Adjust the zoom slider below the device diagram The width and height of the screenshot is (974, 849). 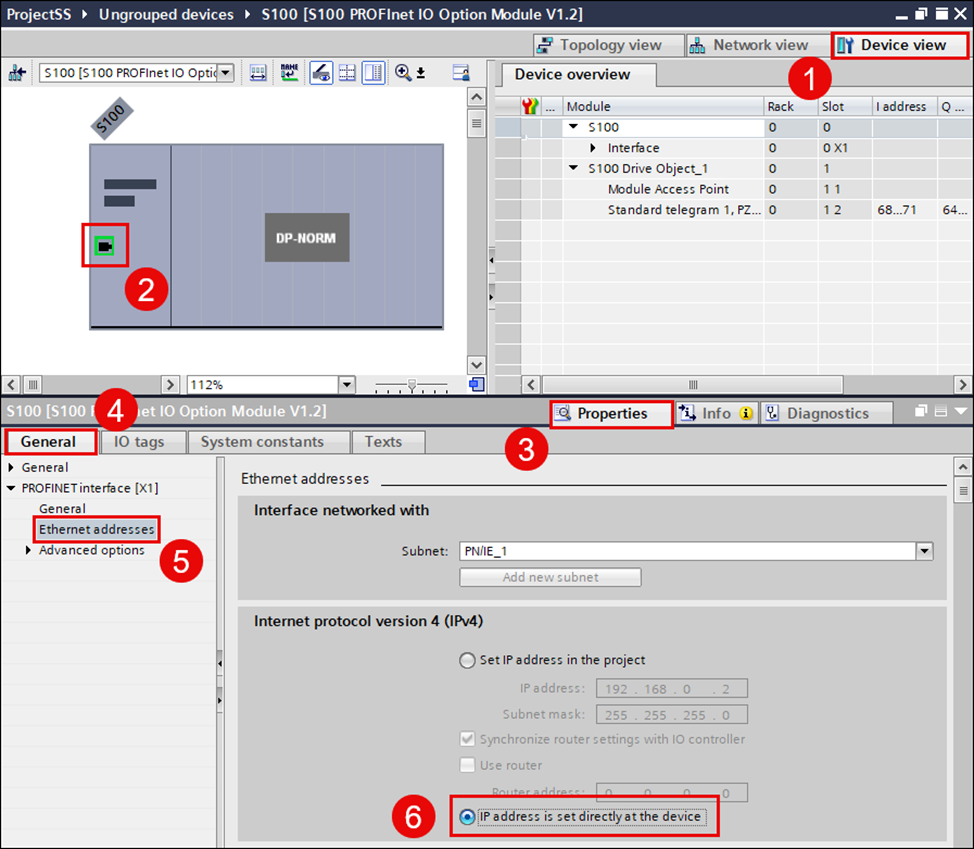tap(411, 384)
